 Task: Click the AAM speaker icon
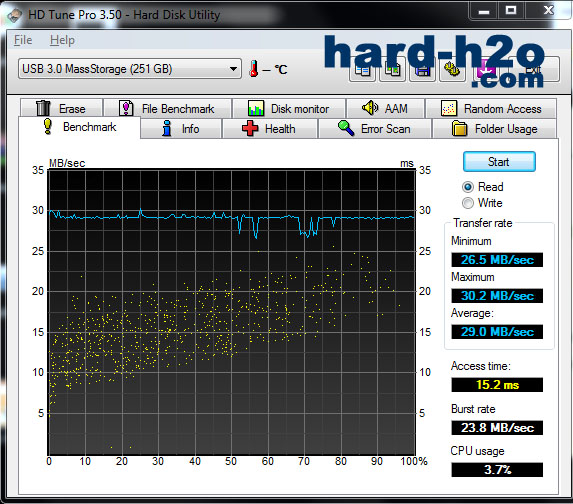click(x=370, y=107)
